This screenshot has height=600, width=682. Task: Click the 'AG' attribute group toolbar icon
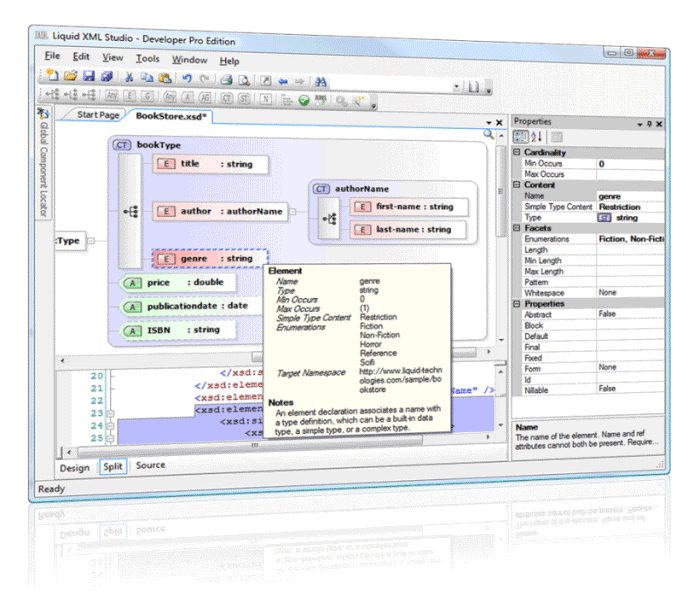pyautogui.click(x=205, y=97)
